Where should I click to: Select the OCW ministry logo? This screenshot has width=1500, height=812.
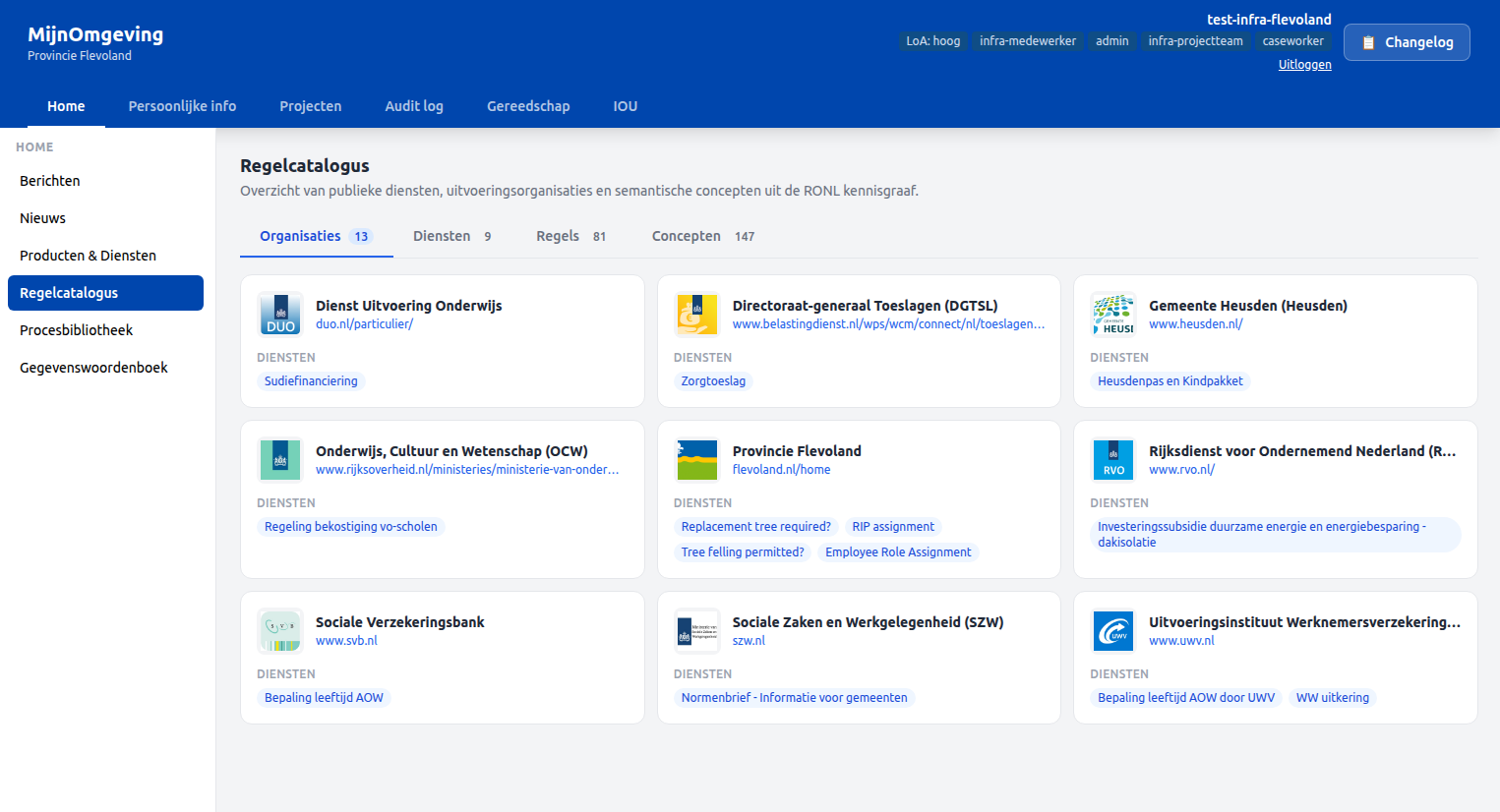pyautogui.click(x=279, y=459)
